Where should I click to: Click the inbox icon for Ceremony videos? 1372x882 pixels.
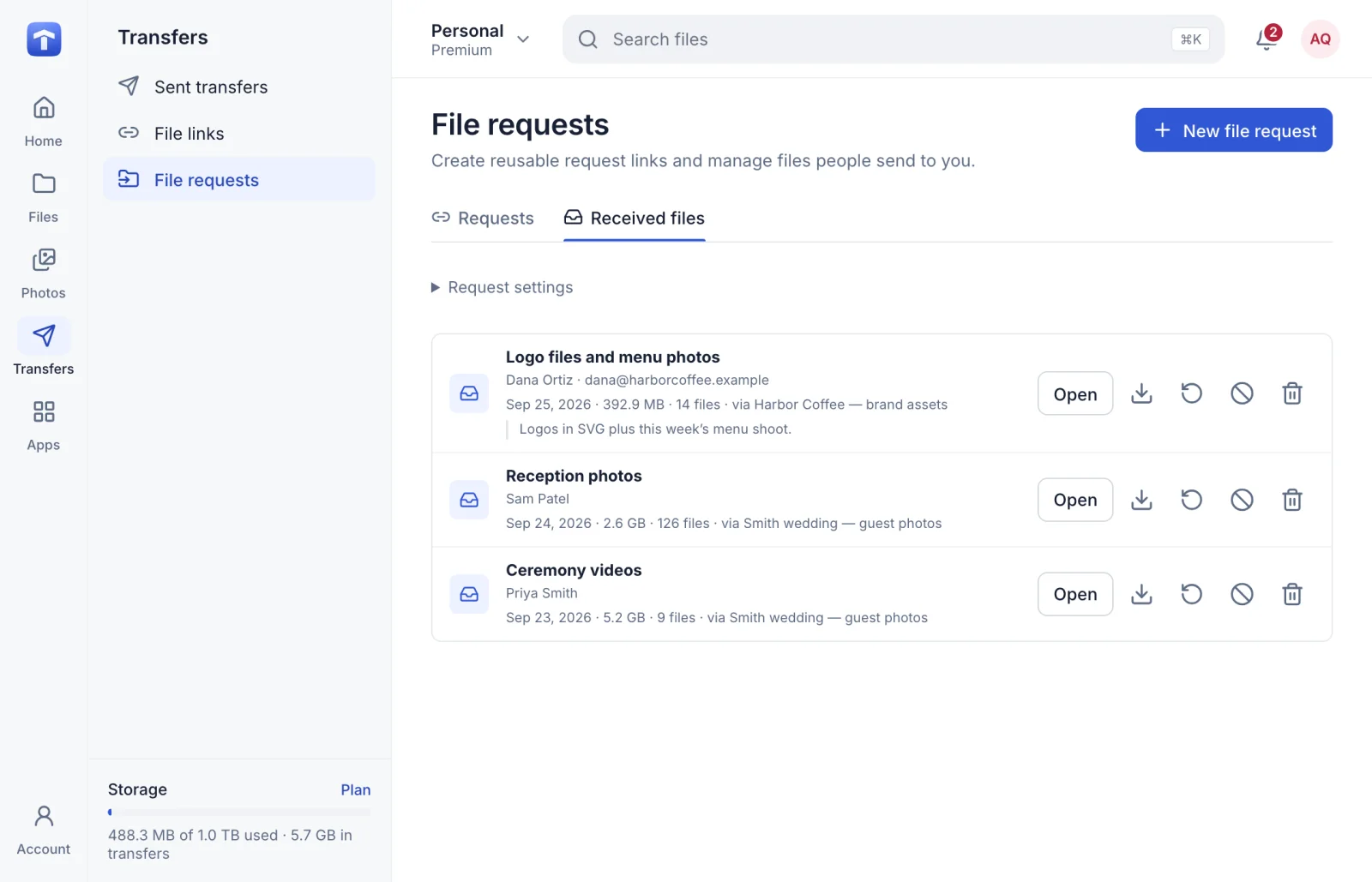pyautogui.click(x=469, y=594)
